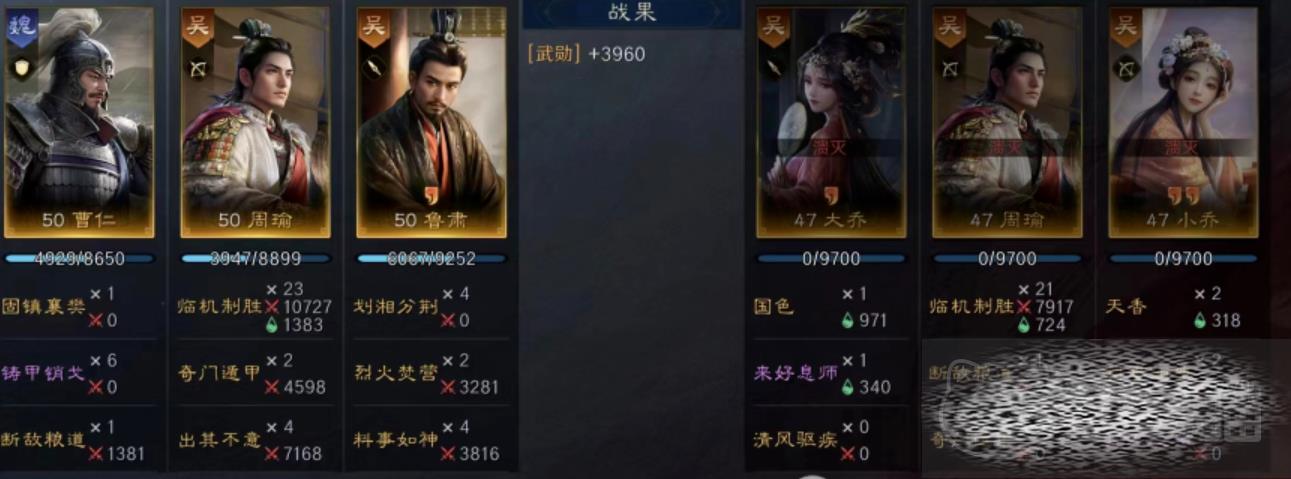The width and height of the screenshot is (1291, 479).
Task: Click the 吴 faction badge on 鲁肃's card
Action: point(373,26)
